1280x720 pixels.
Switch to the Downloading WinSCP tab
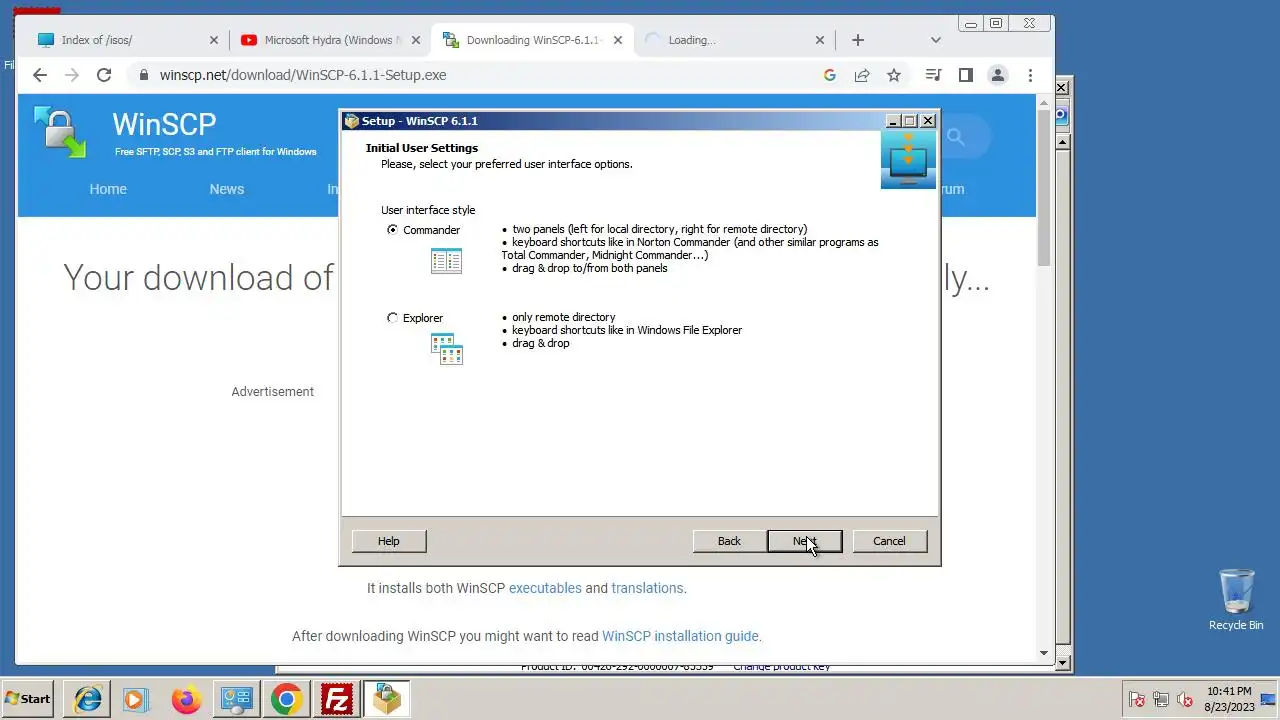[x=533, y=40]
